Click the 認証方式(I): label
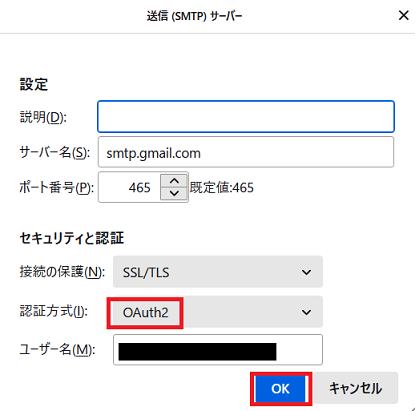 54,312
